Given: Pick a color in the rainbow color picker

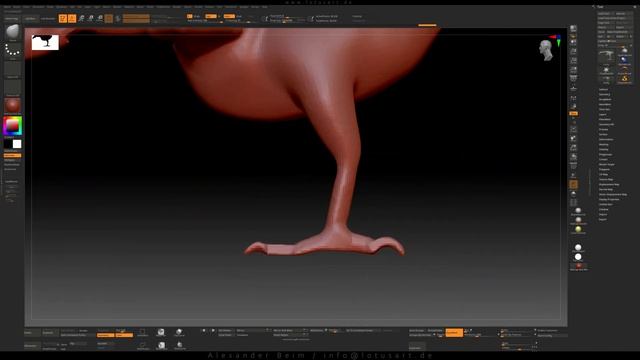Looking at the screenshot, I should point(12,126).
